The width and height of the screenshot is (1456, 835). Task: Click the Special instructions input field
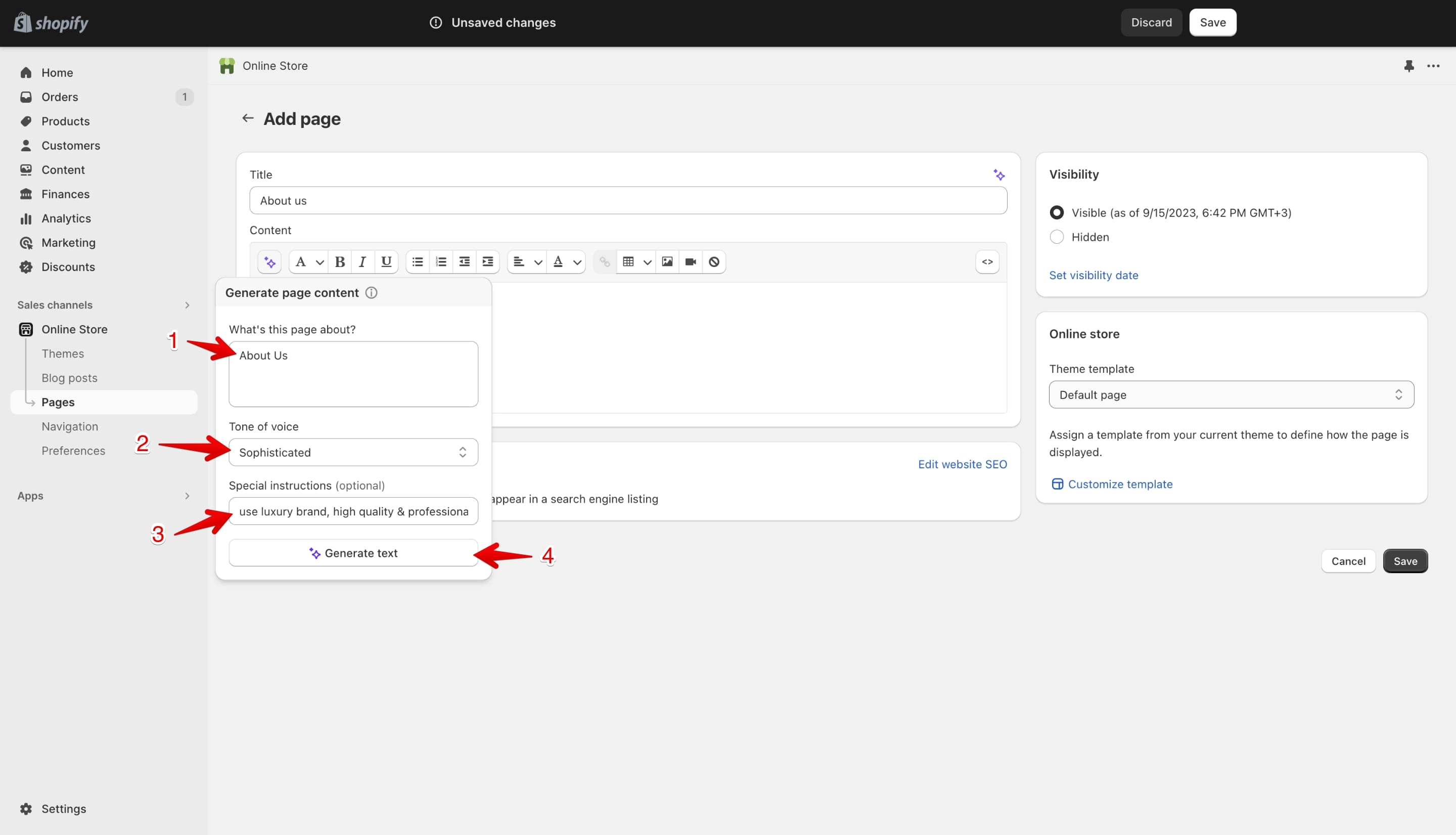click(x=353, y=511)
